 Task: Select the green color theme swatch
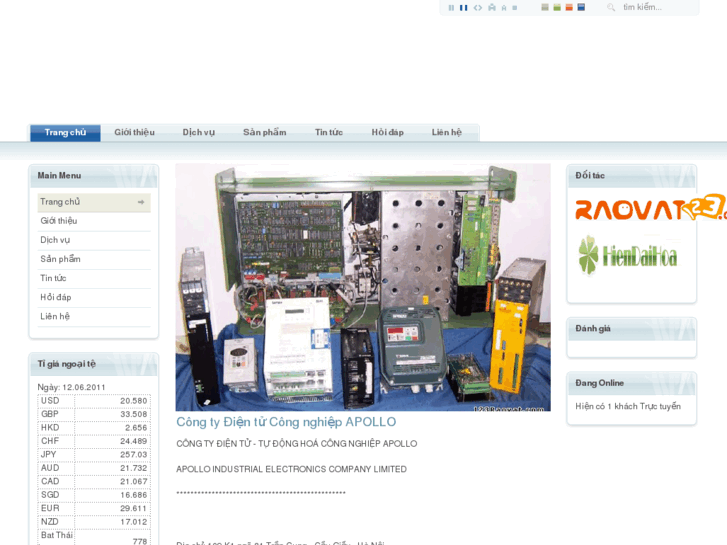pyautogui.click(x=557, y=8)
